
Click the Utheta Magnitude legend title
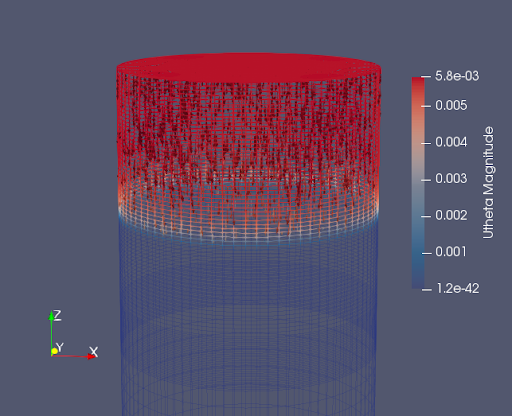[x=488, y=182]
